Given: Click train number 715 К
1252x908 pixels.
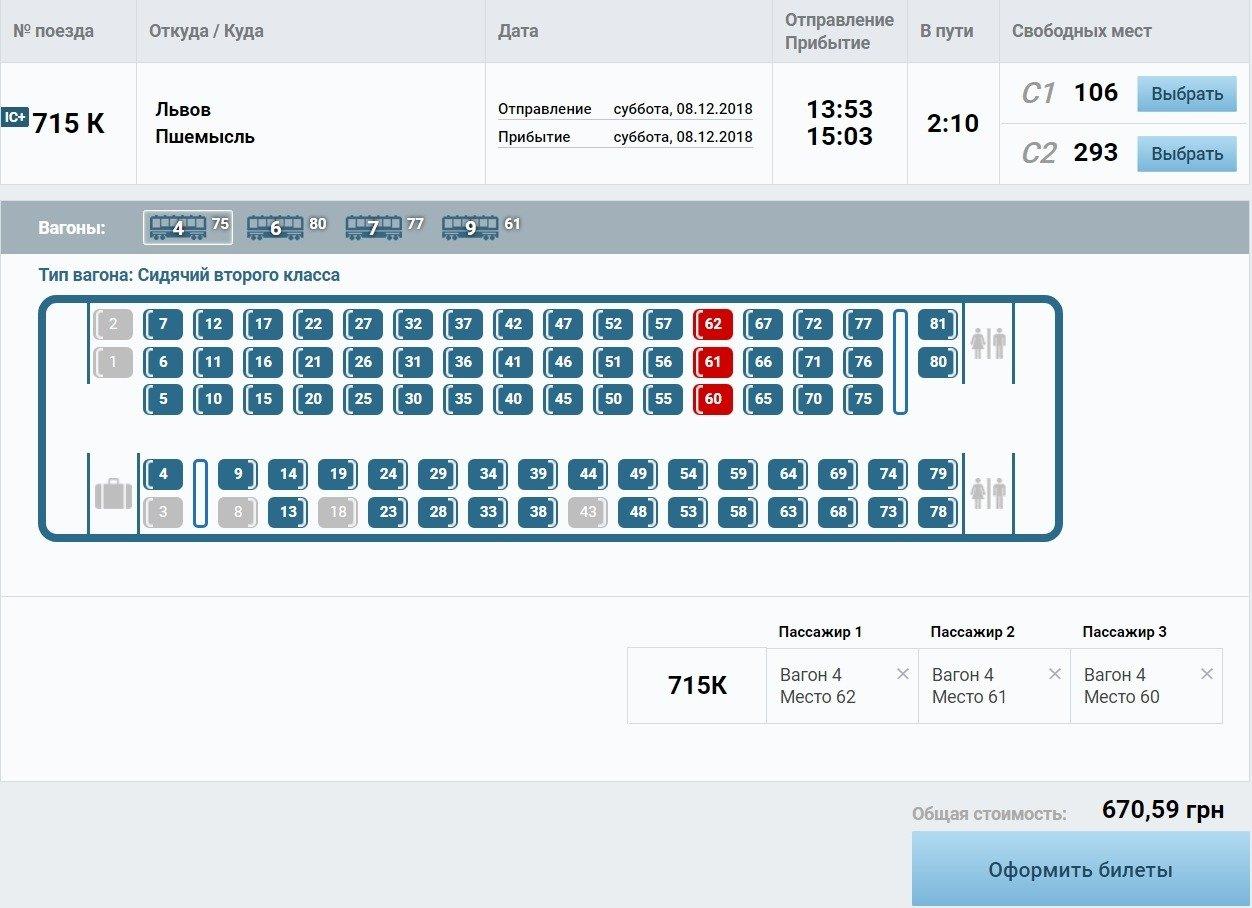Looking at the screenshot, I should 69,124.
